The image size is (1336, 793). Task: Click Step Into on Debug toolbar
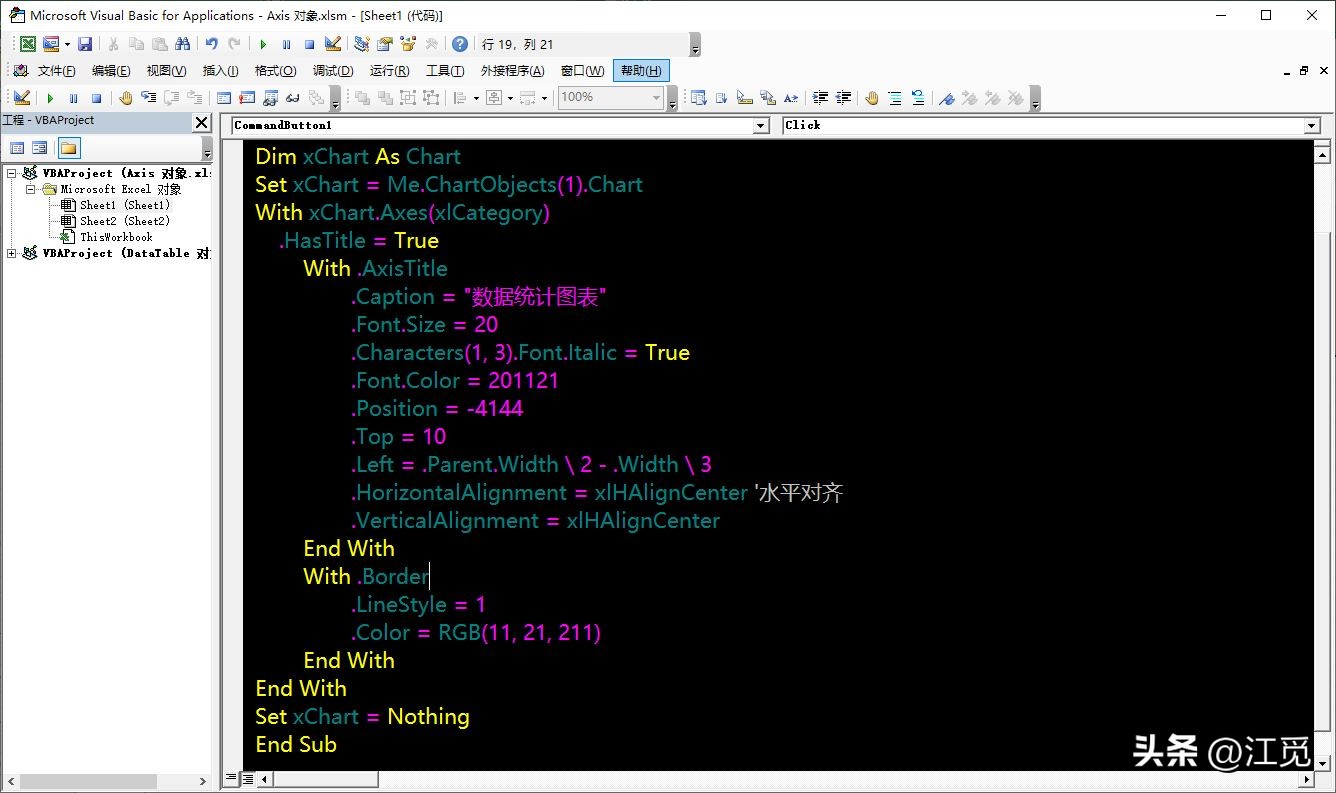(x=148, y=97)
